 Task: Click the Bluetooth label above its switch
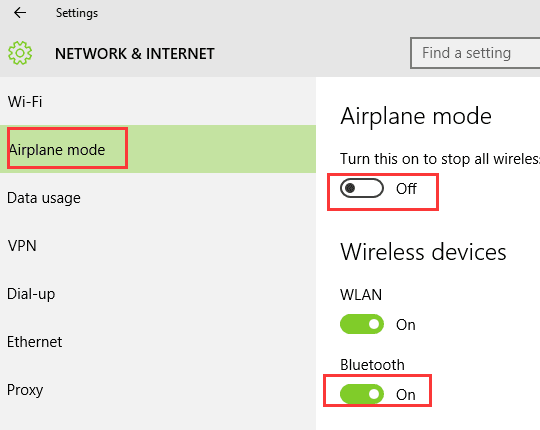(x=372, y=365)
